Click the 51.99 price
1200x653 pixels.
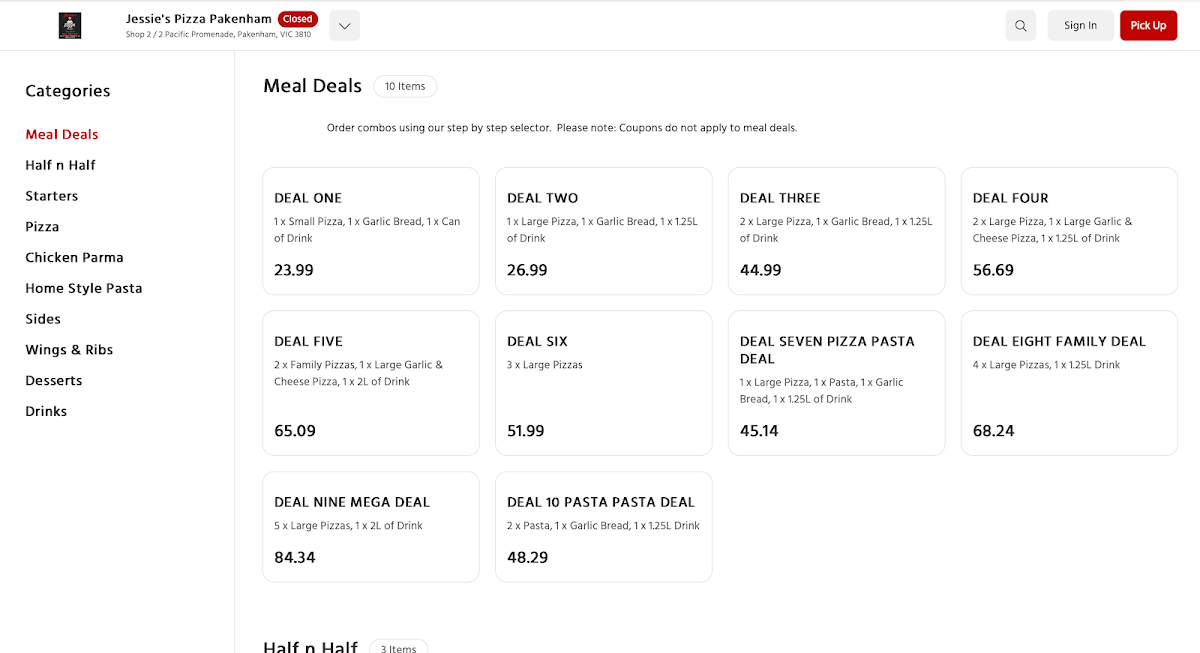point(526,431)
